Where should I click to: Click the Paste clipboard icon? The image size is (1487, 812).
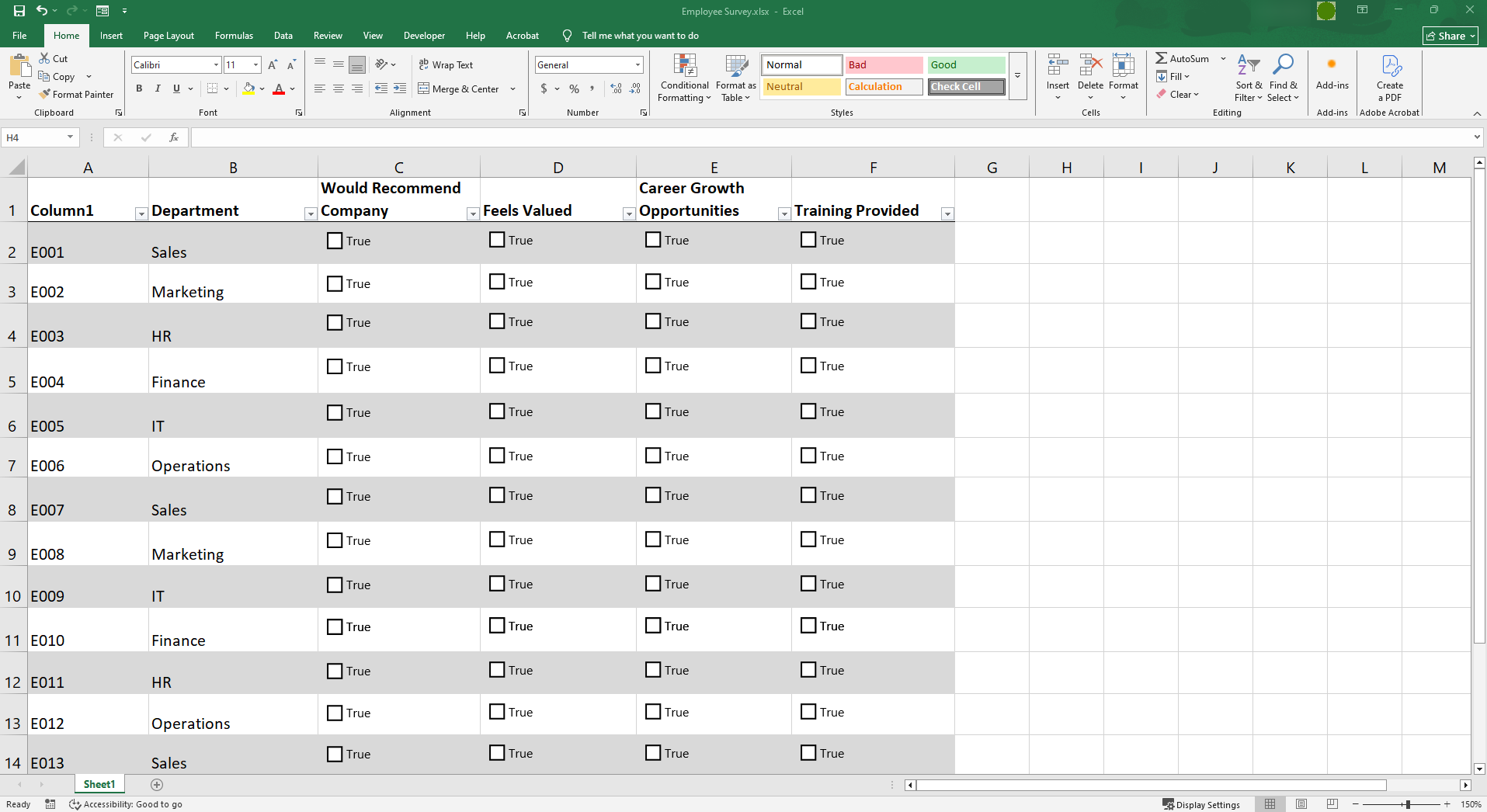coord(19,66)
